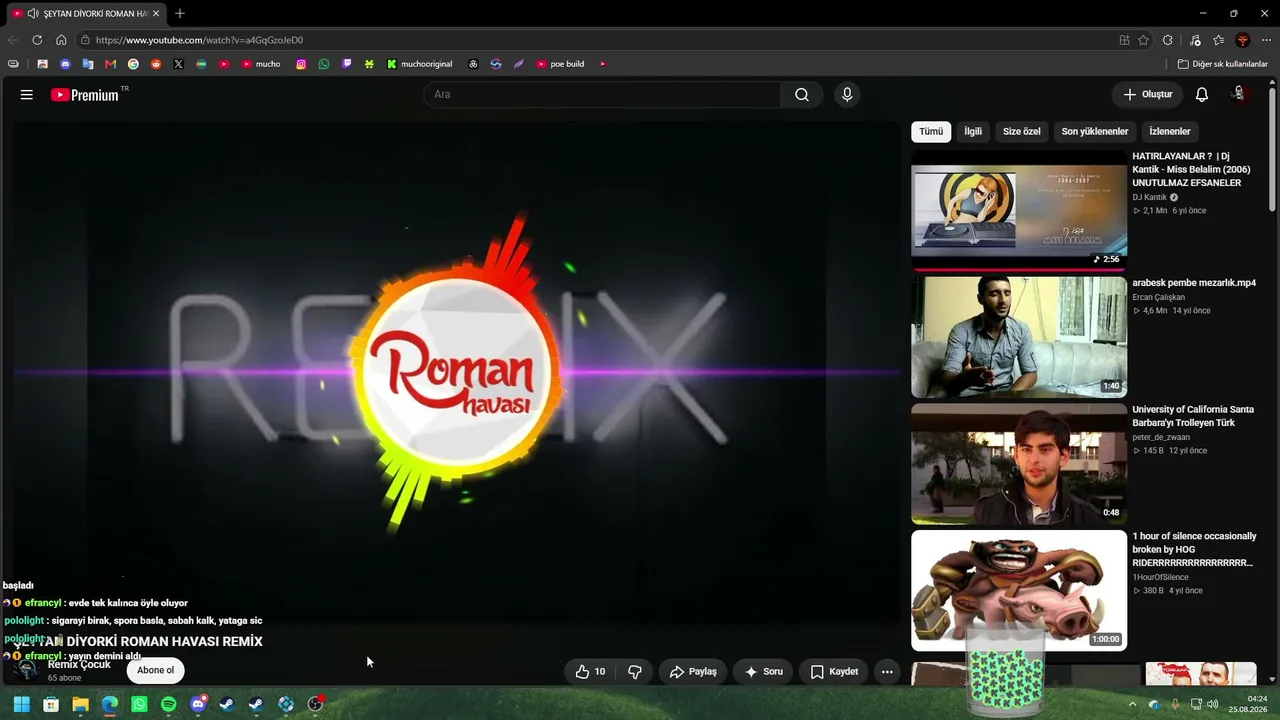
Task: Open more actions ellipsis under the video
Action: (x=887, y=672)
